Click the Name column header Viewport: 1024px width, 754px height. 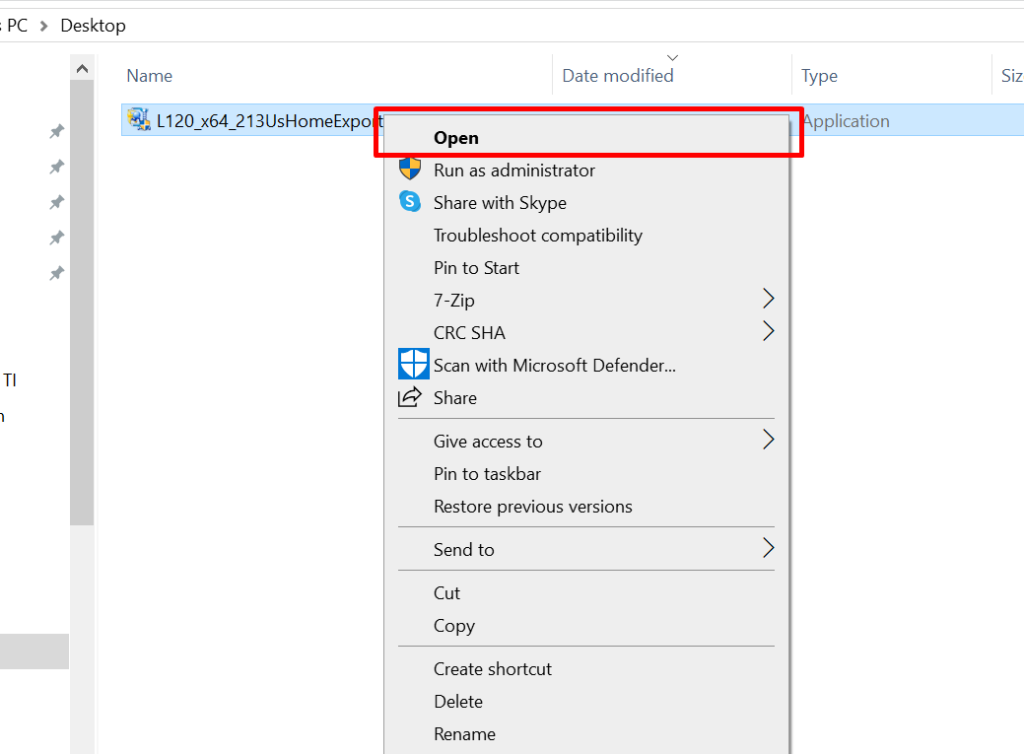tap(150, 76)
